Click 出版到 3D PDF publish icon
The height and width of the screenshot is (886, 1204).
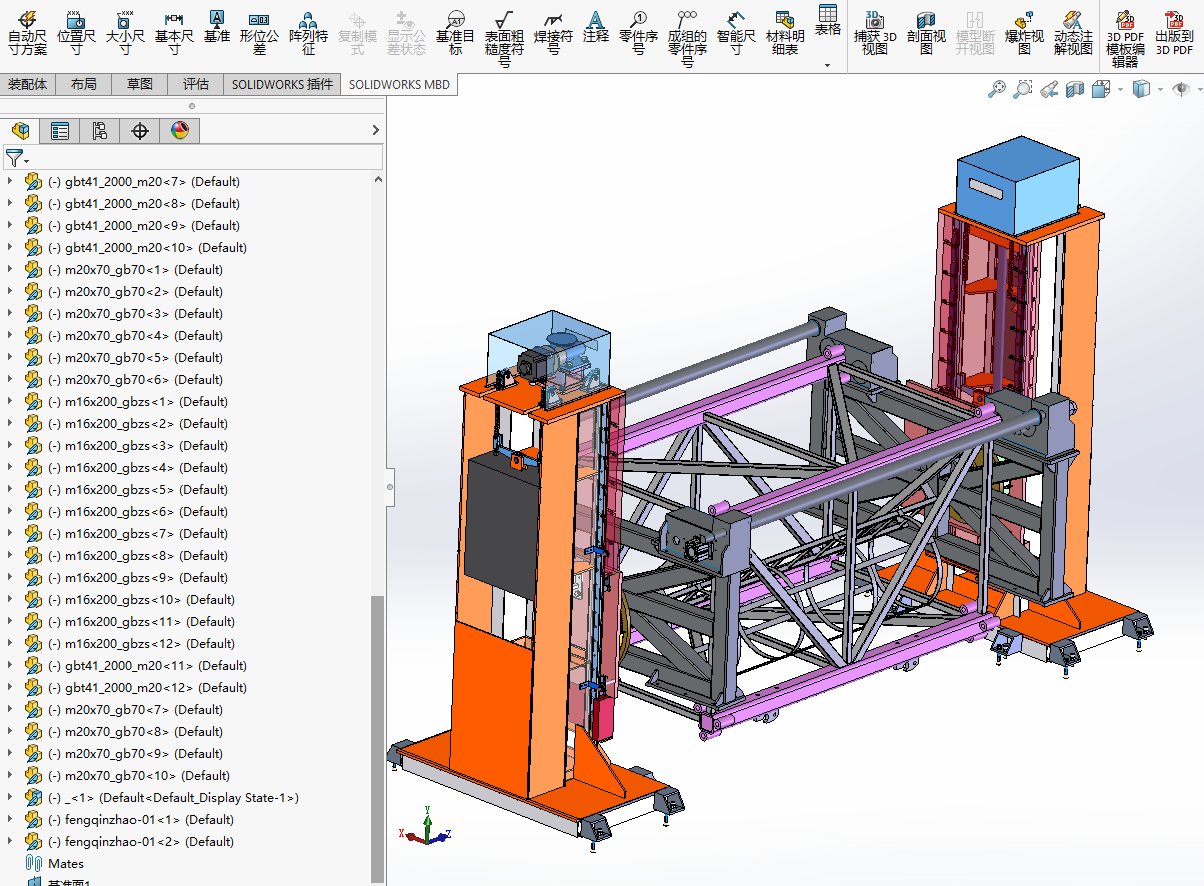click(x=1174, y=32)
